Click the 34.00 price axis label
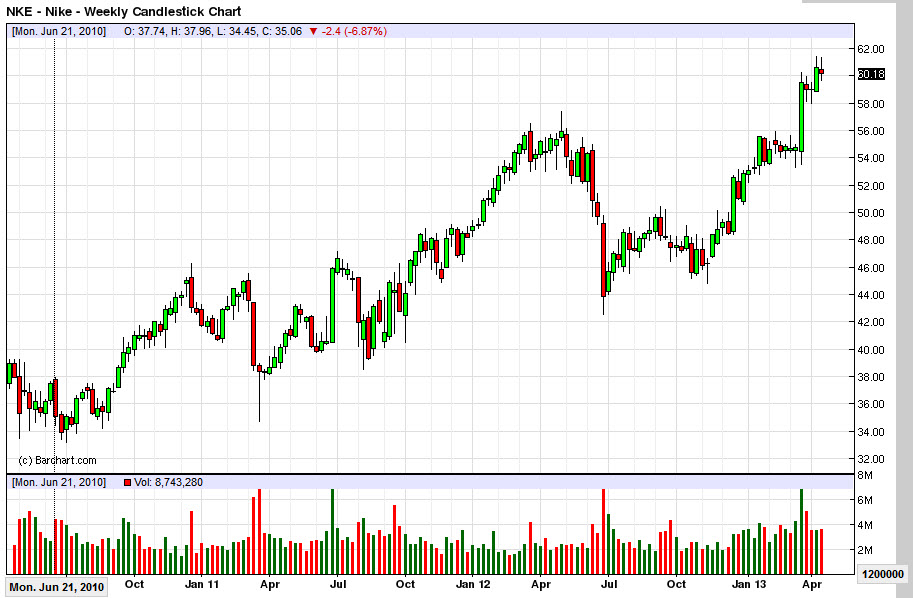Viewport: 913px width, 598px height. click(871, 431)
